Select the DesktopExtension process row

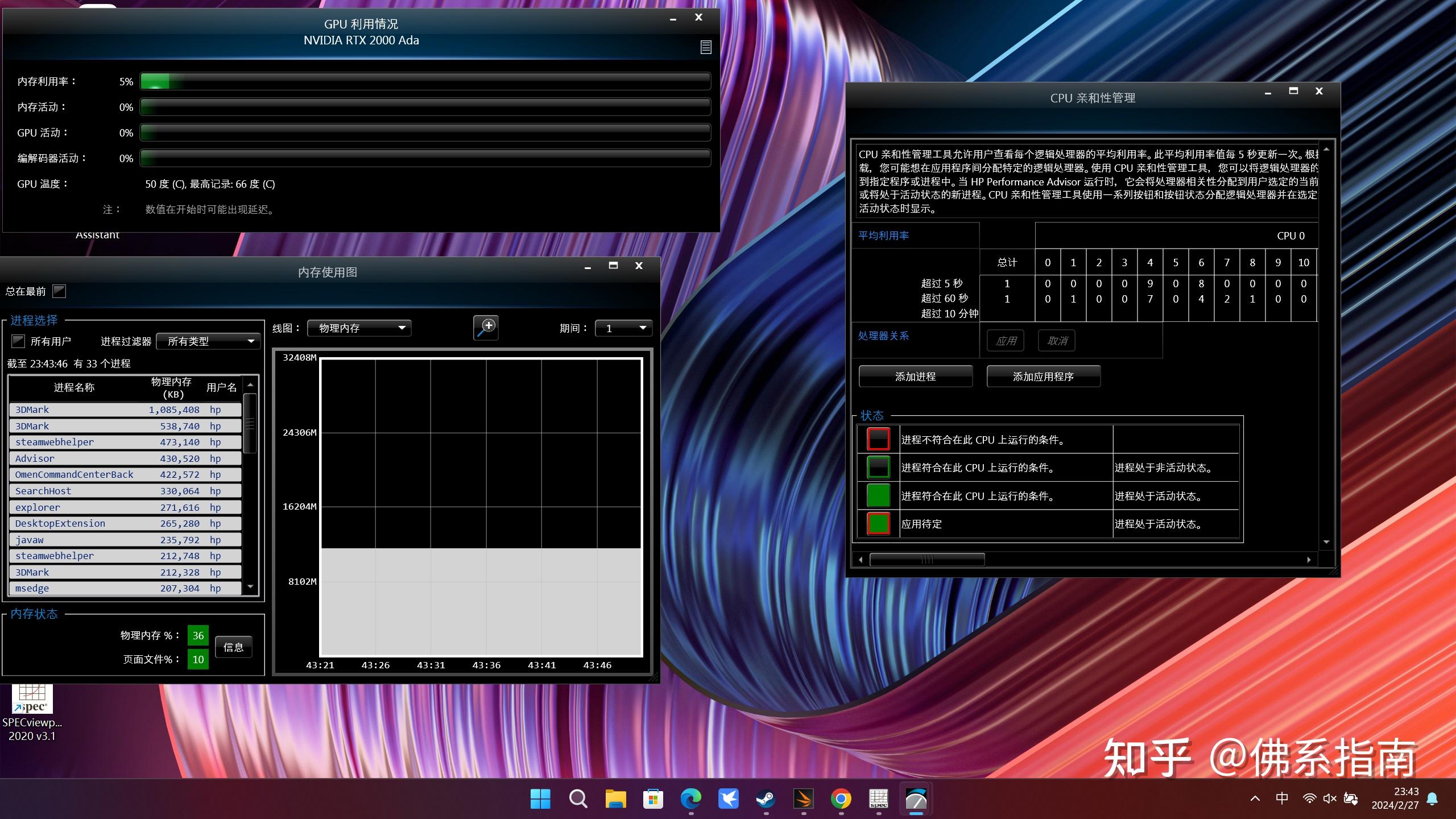[125, 523]
